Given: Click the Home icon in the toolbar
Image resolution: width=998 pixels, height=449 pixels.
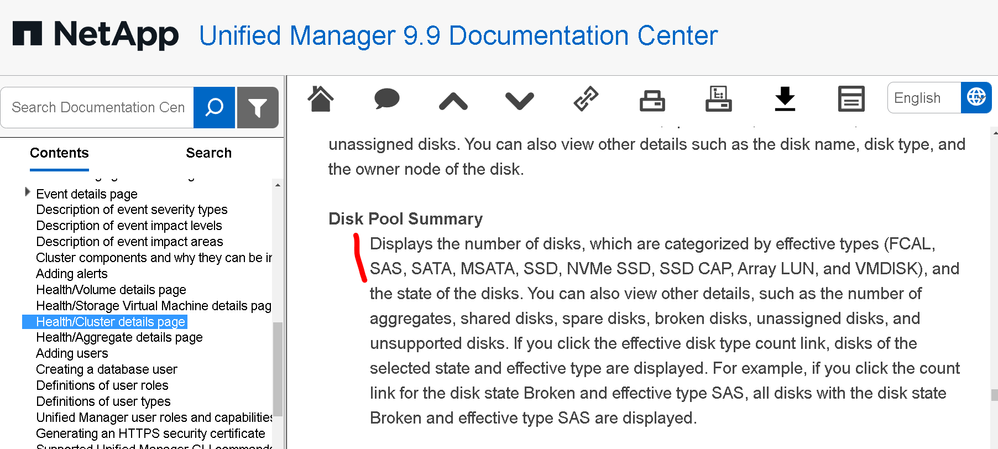Looking at the screenshot, I should [320, 98].
